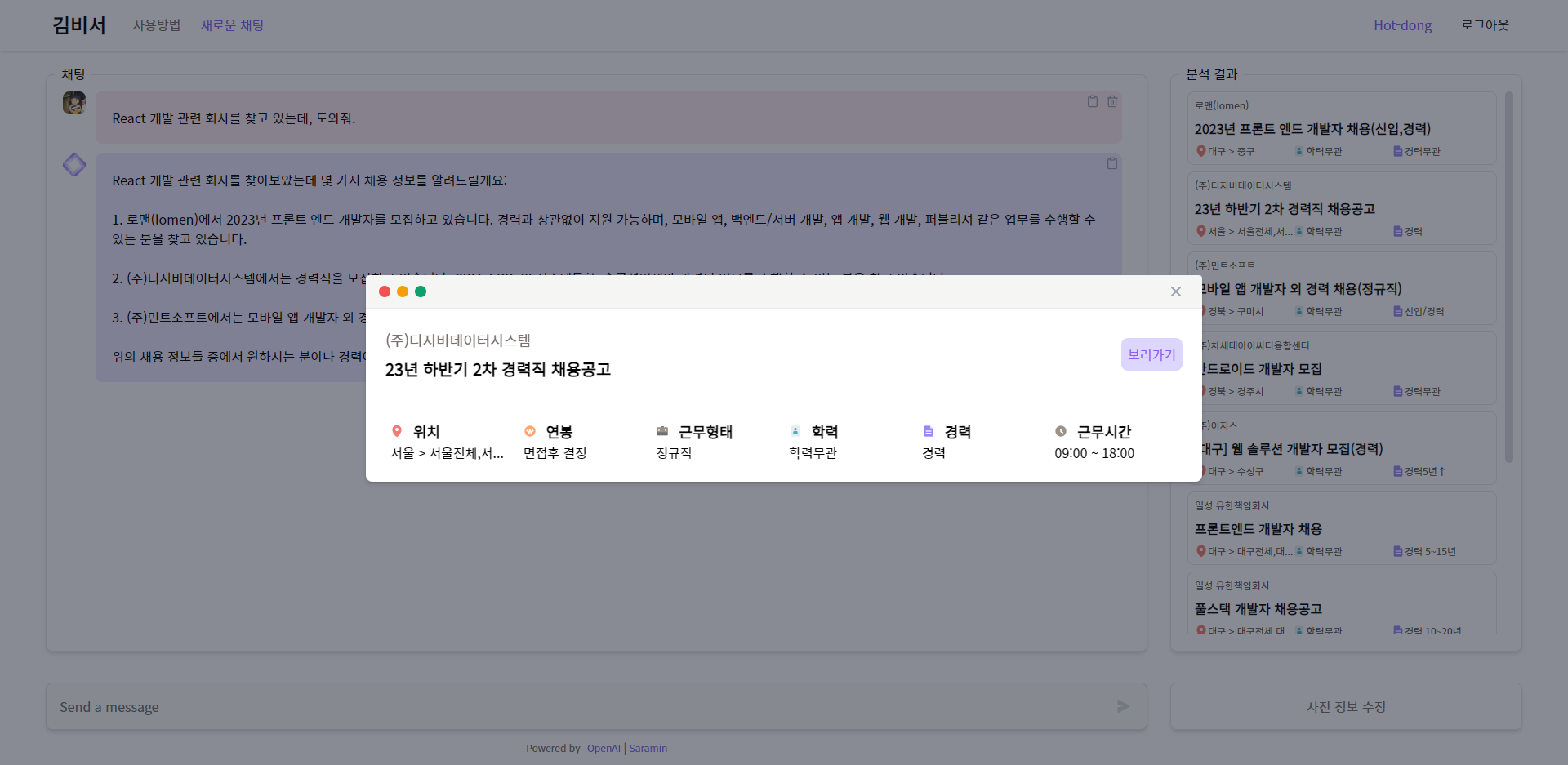The height and width of the screenshot is (765, 1568).
Task: Open the 2023년 프론트 엔드 개발자 채용 card
Action: tap(1341, 128)
